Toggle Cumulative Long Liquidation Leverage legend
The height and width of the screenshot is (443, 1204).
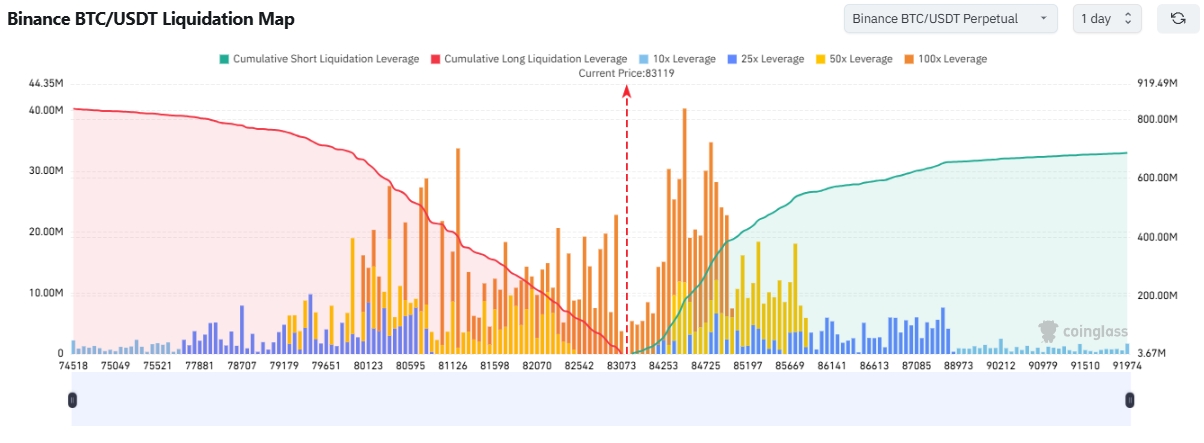pos(528,59)
